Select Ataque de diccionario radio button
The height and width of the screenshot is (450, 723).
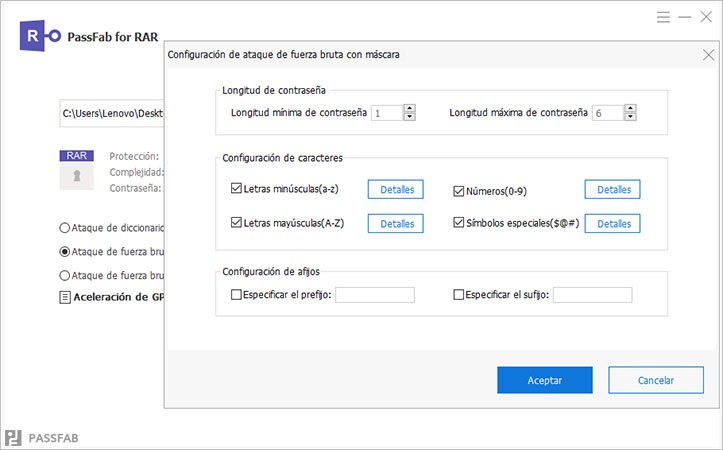[65, 228]
